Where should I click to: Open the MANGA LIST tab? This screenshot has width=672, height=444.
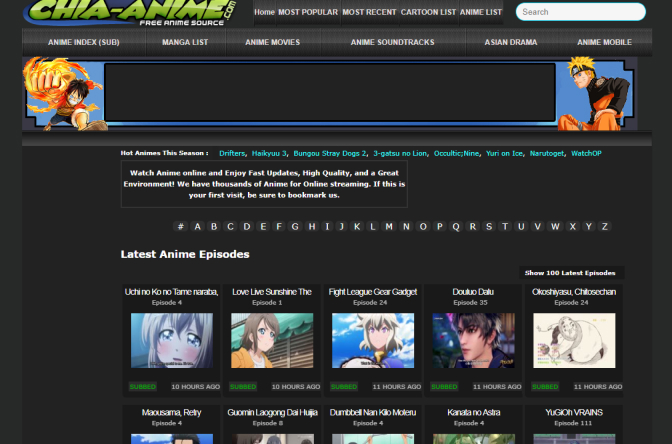185,42
